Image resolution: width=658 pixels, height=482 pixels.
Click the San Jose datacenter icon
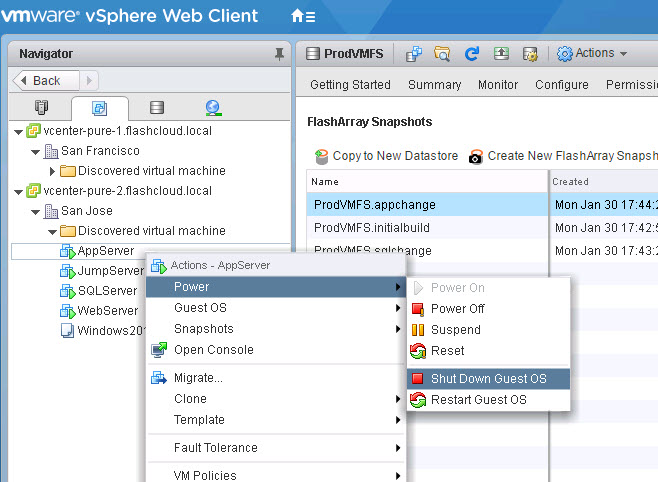pyautogui.click(x=51, y=211)
